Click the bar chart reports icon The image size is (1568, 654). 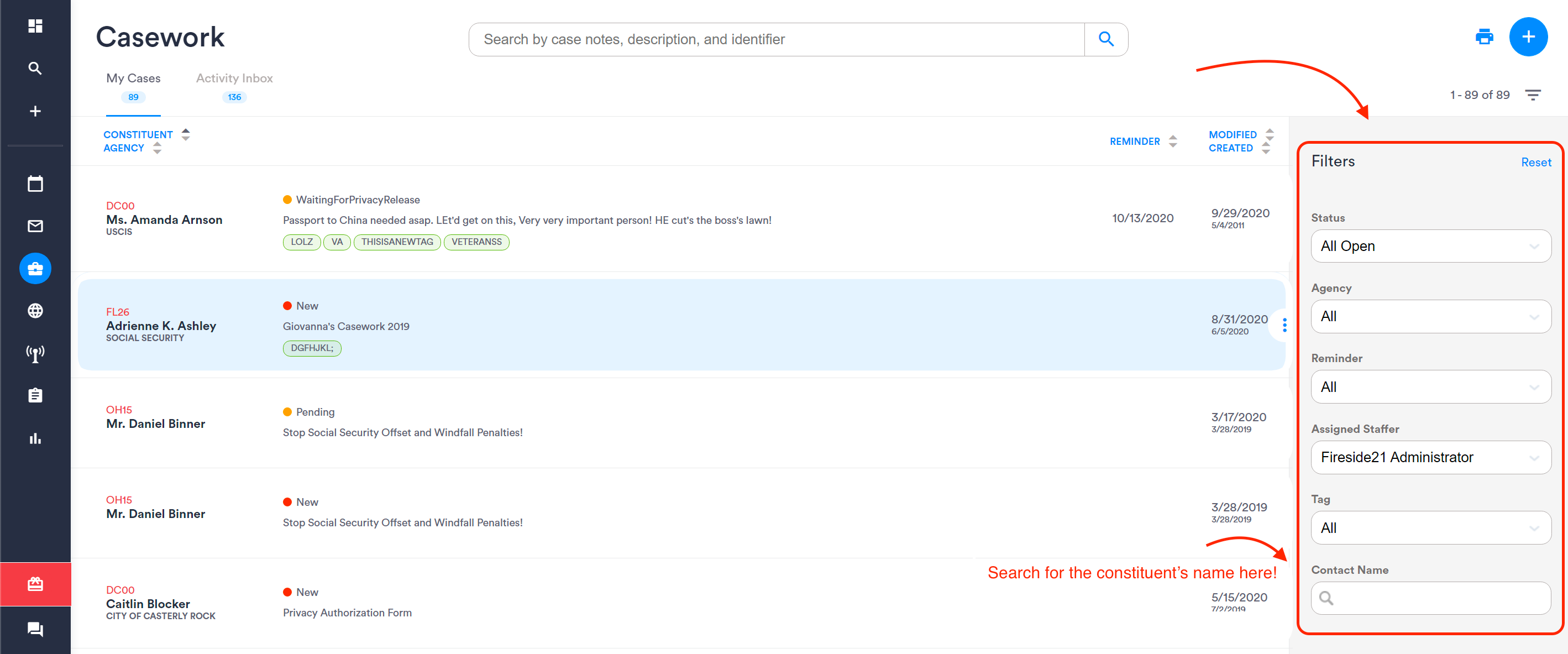click(35, 438)
